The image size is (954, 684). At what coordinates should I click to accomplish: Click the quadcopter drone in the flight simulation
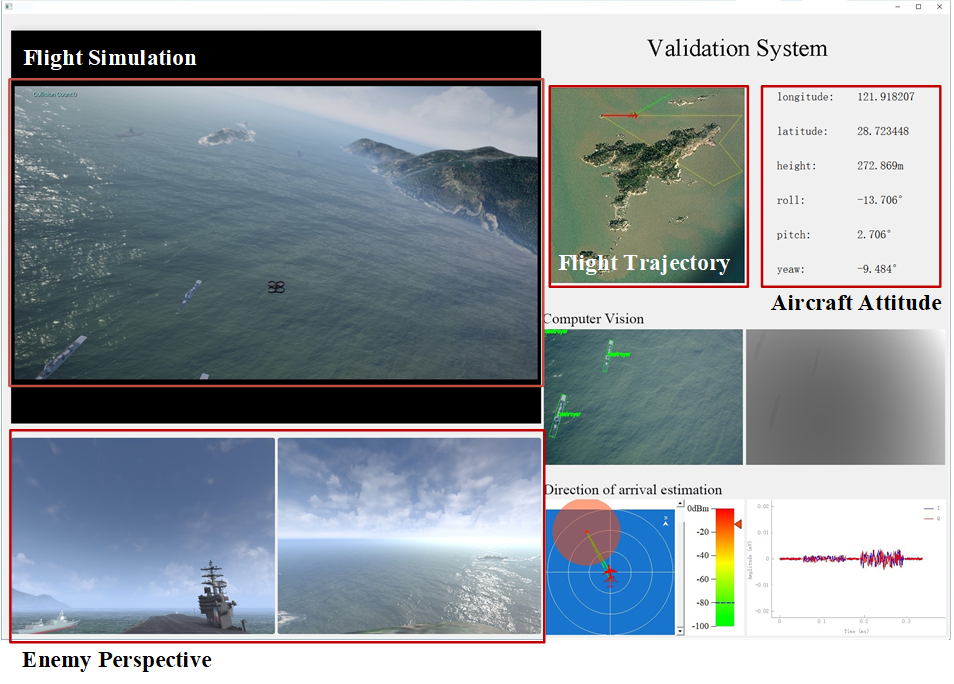[277, 287]
